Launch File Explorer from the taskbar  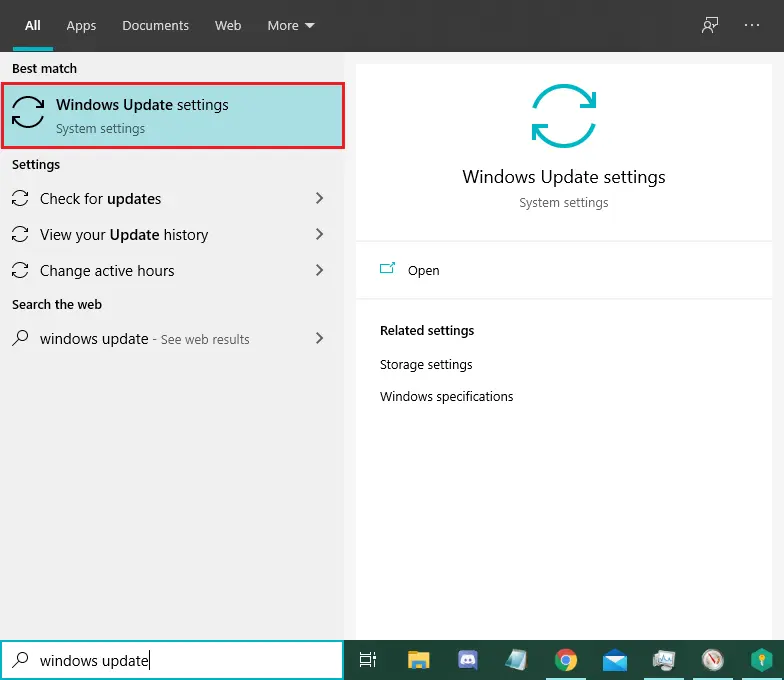coord(418,660)
